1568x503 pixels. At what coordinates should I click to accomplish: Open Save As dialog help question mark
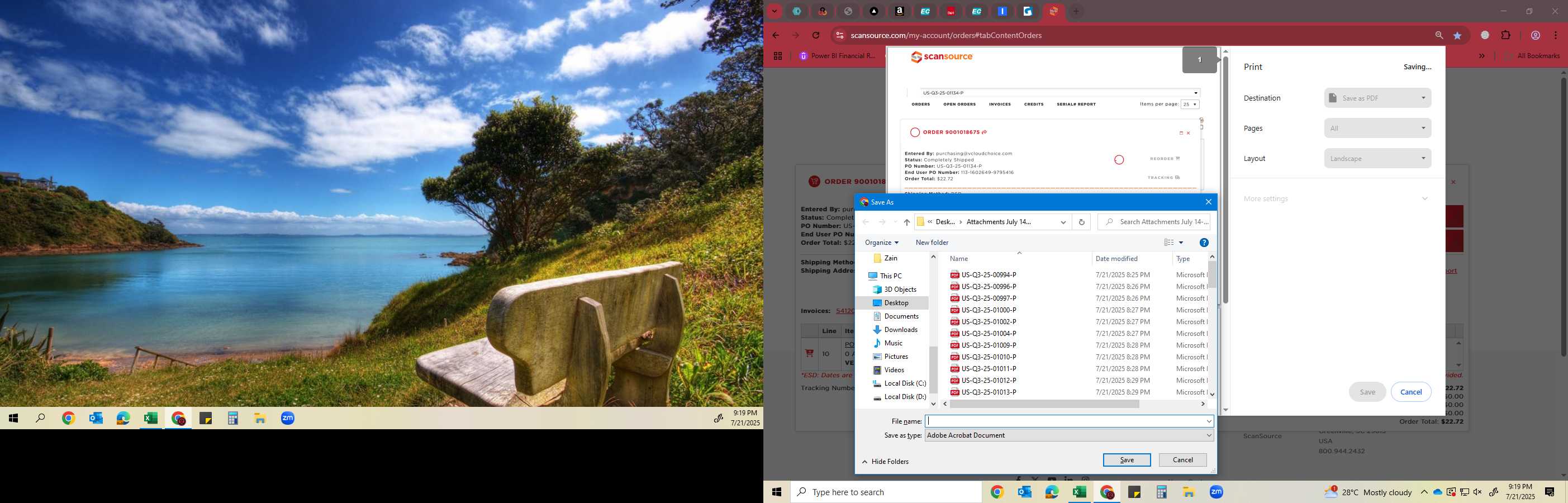pyautogui.click(x=1204, y=243)
